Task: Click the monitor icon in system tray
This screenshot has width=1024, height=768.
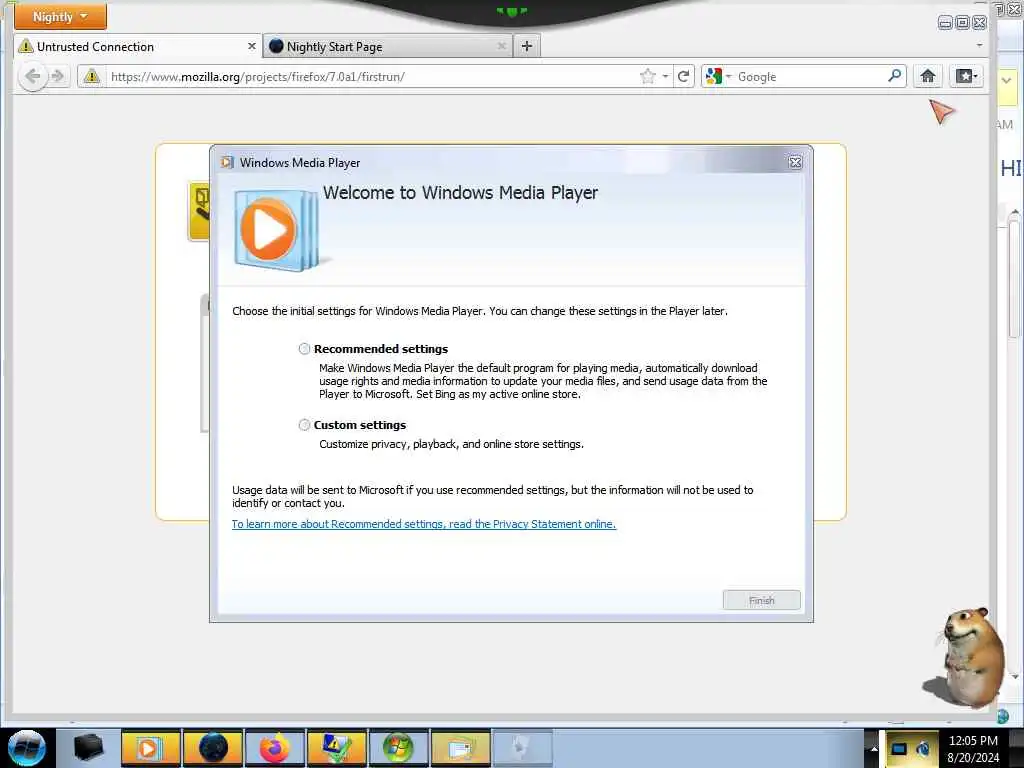Action: point(900,749)
